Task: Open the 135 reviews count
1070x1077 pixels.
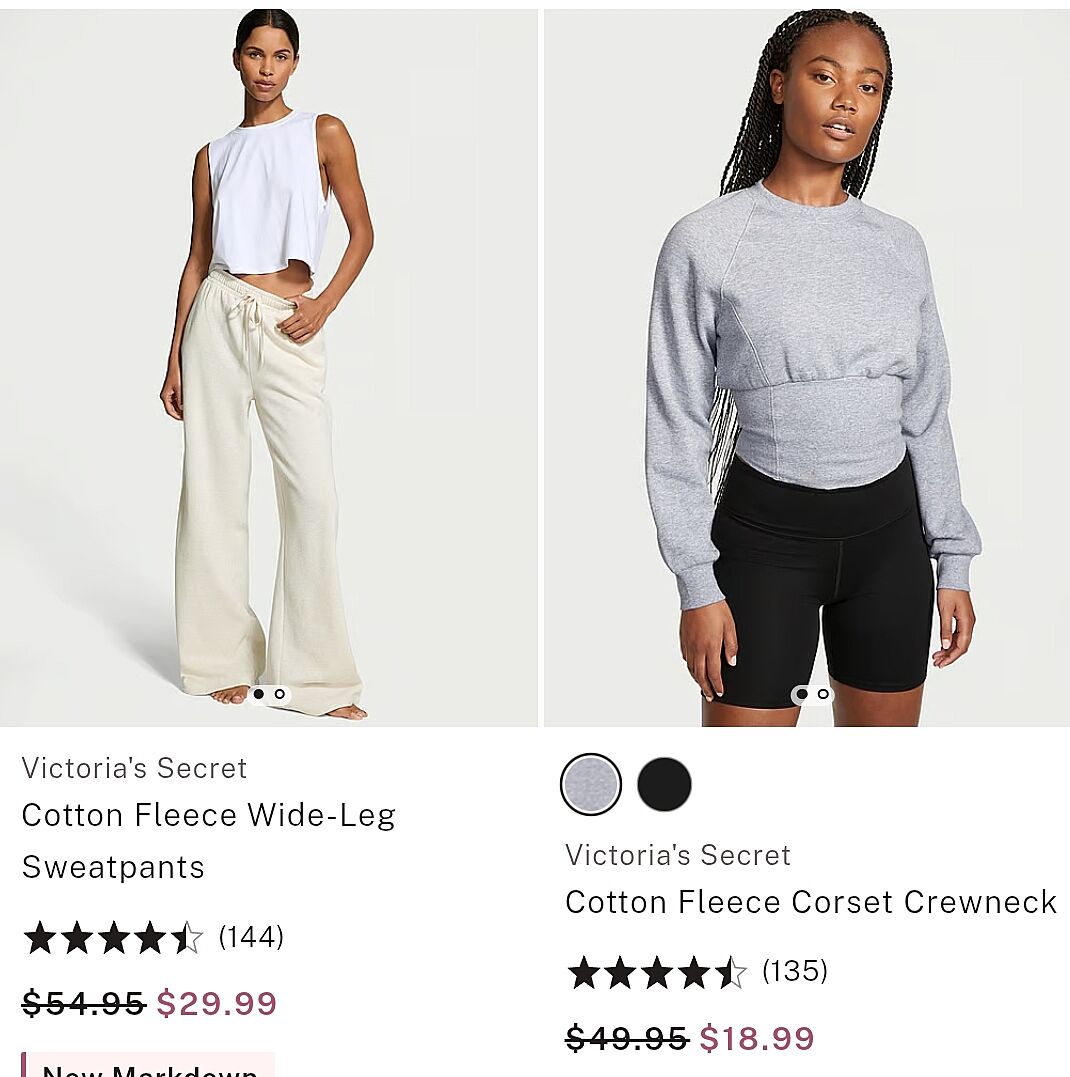Action: tap(795, 971)
